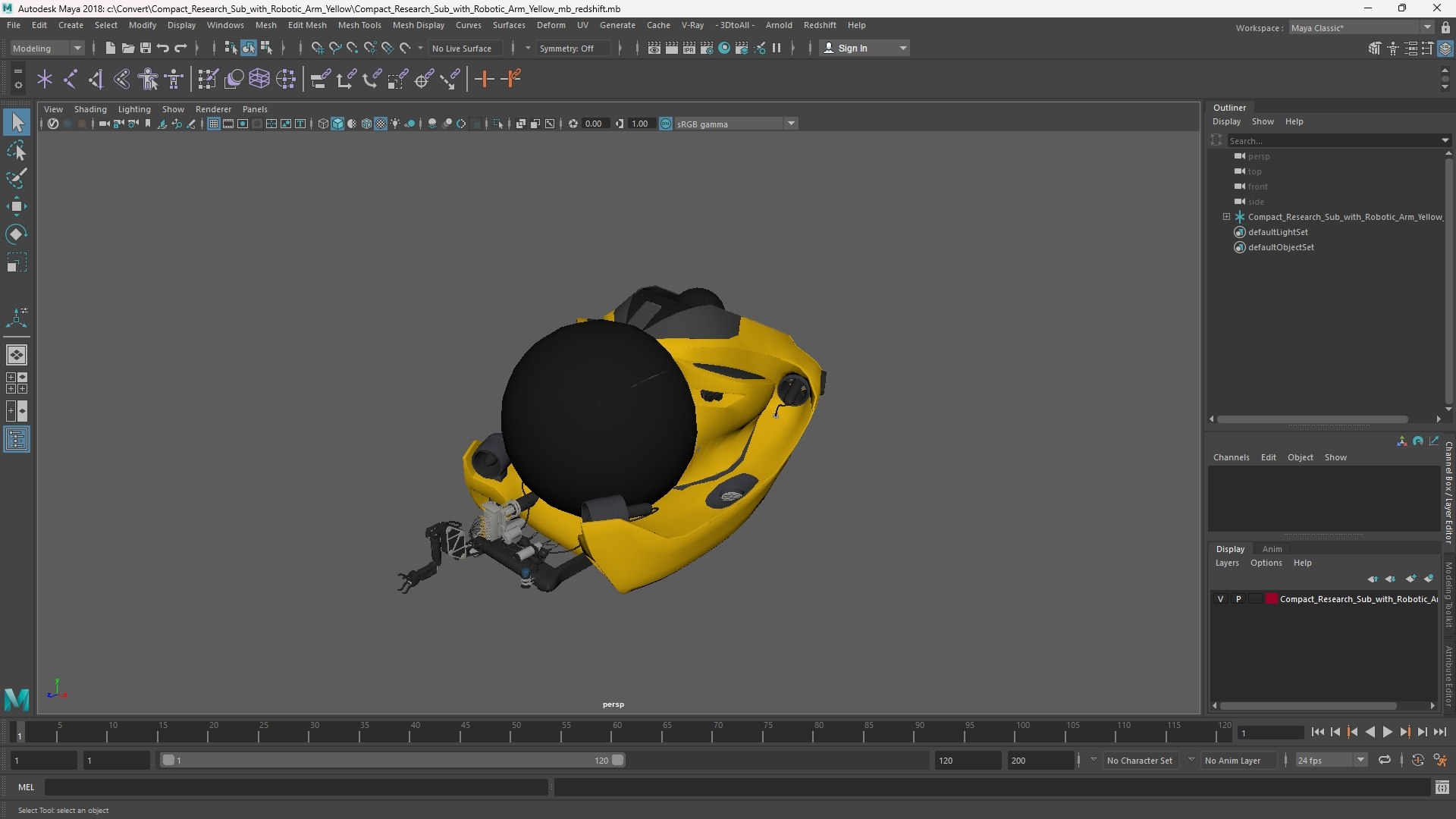
Task: Switch to the Anim layer tab
Action: pos(1272,549)
